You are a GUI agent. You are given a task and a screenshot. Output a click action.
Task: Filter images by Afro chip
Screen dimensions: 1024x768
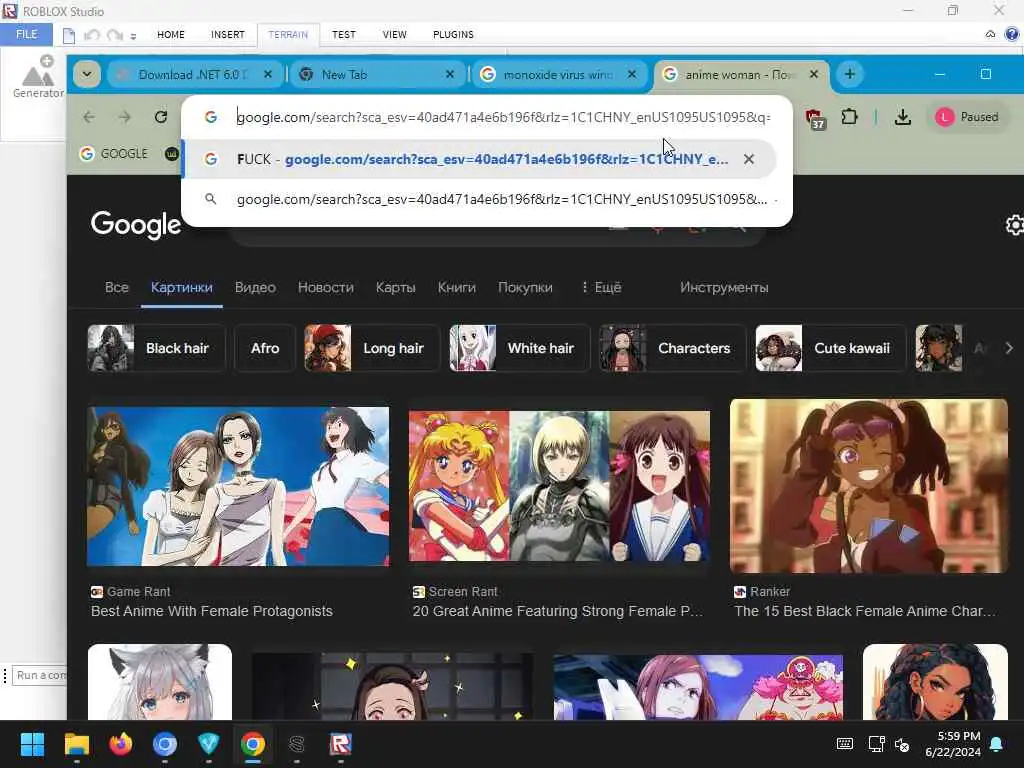264,348
